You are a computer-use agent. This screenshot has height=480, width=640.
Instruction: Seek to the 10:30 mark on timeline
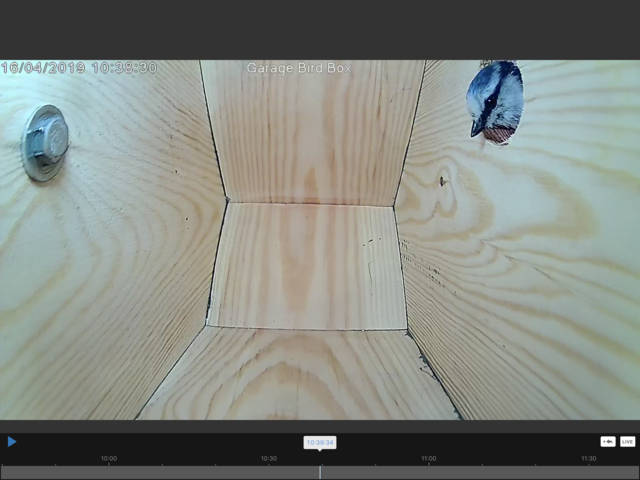[269, 459]
